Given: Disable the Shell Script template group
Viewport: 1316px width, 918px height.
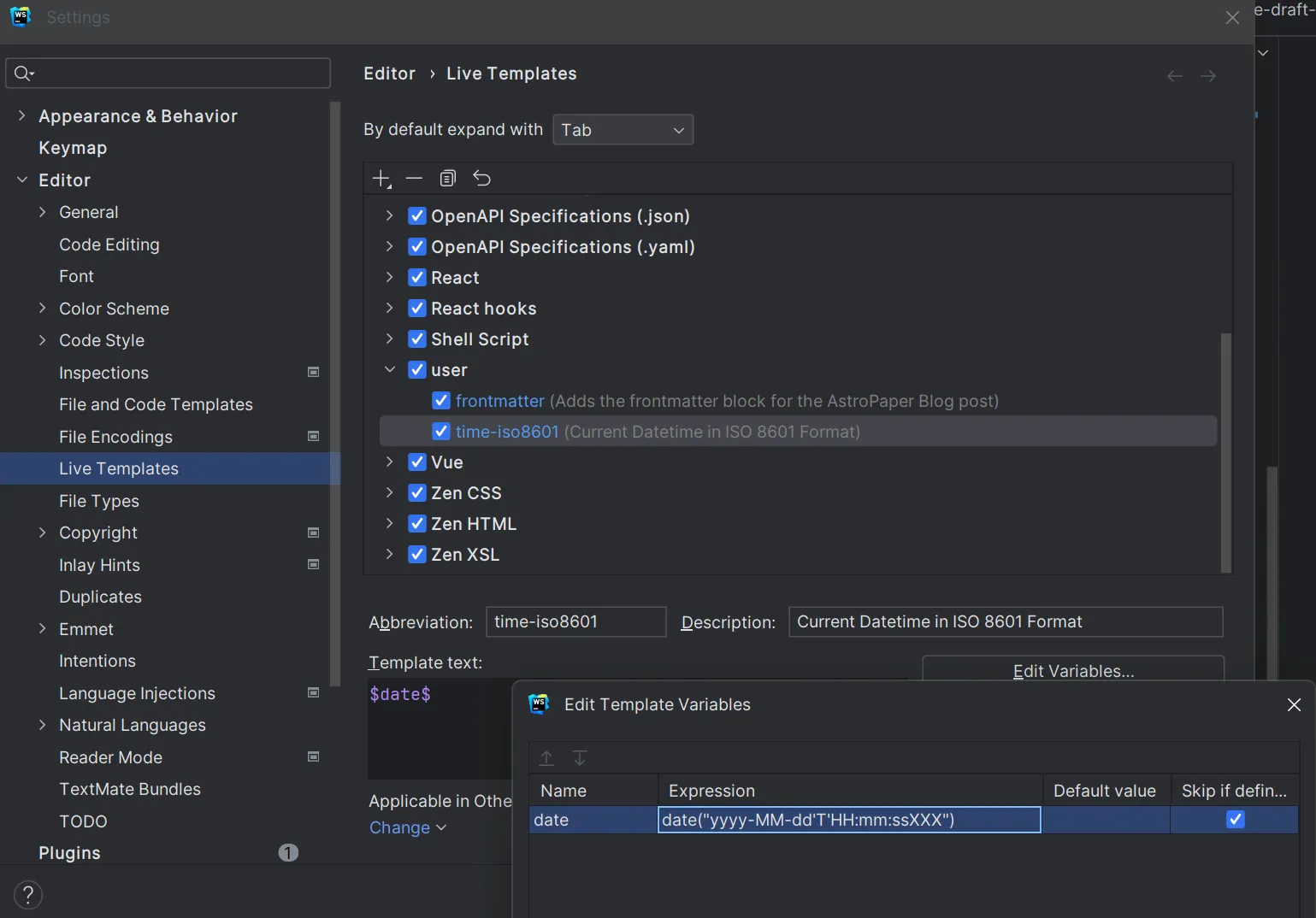Looking at the screenshot, I should [x=417, y=339].
